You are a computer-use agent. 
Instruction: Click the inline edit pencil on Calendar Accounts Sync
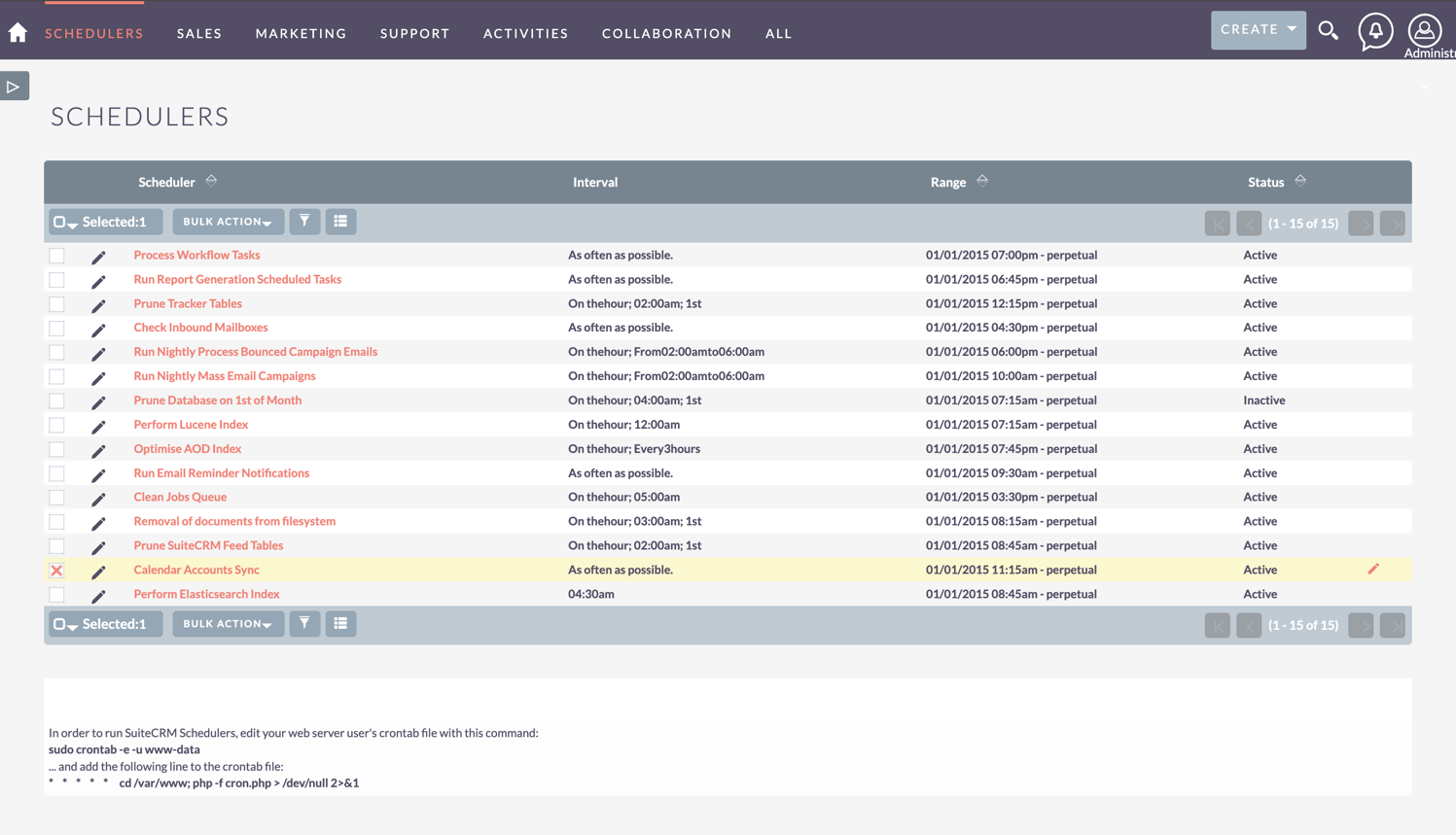pyautogui.click(x=1373, y=570)
